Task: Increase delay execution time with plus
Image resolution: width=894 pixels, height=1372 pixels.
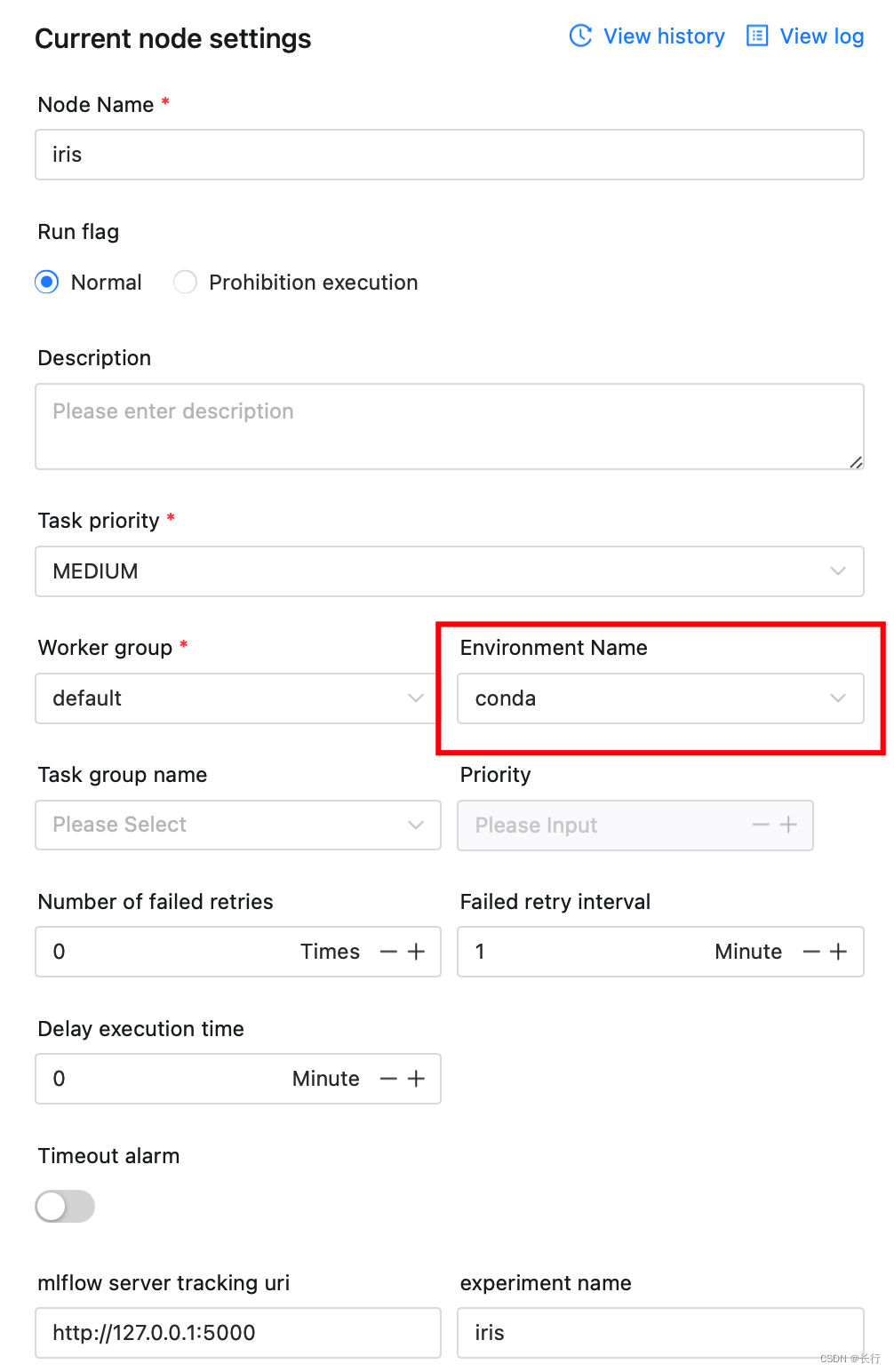Action: pyautogui.click(x=416, y=1079)
